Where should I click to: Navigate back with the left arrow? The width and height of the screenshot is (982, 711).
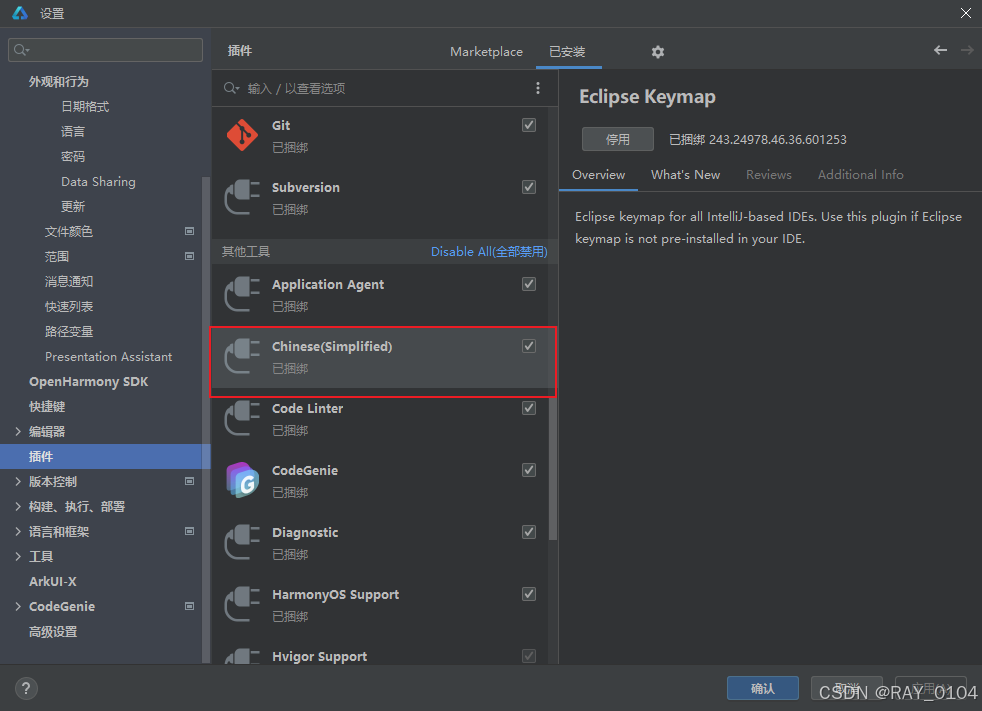pos(940,50)
